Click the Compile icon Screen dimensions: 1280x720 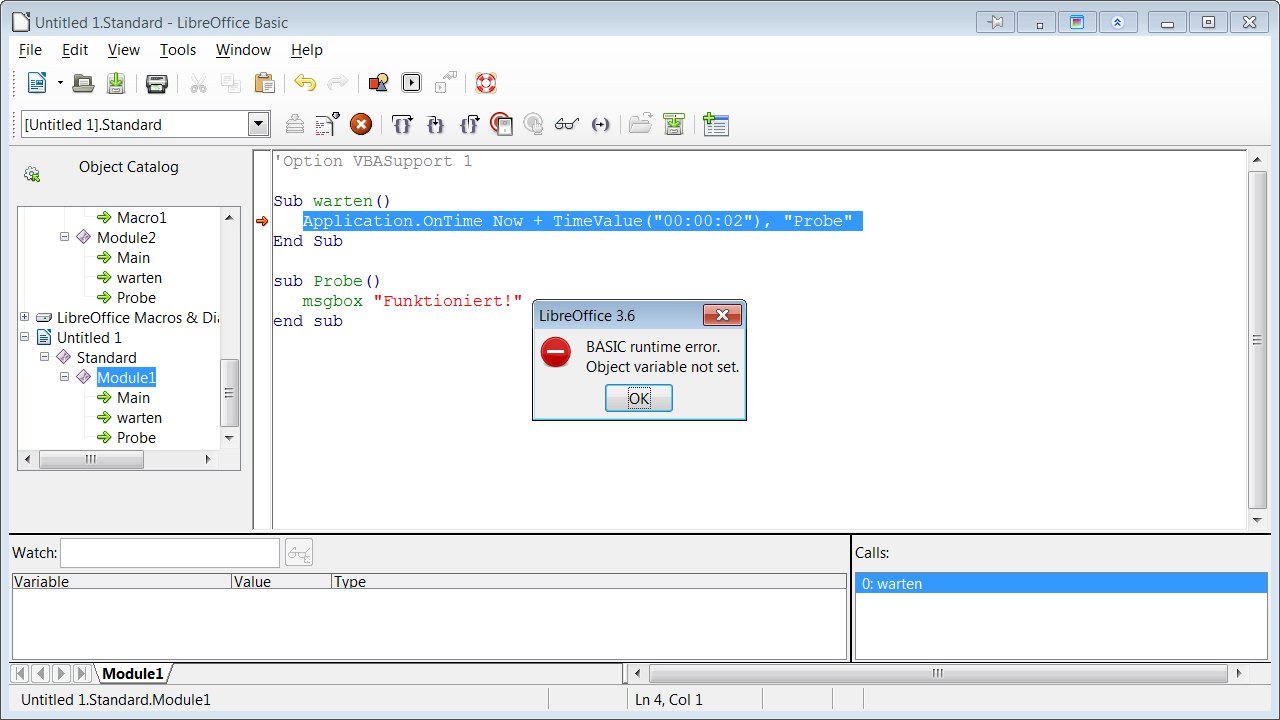[x=295, y=124]
